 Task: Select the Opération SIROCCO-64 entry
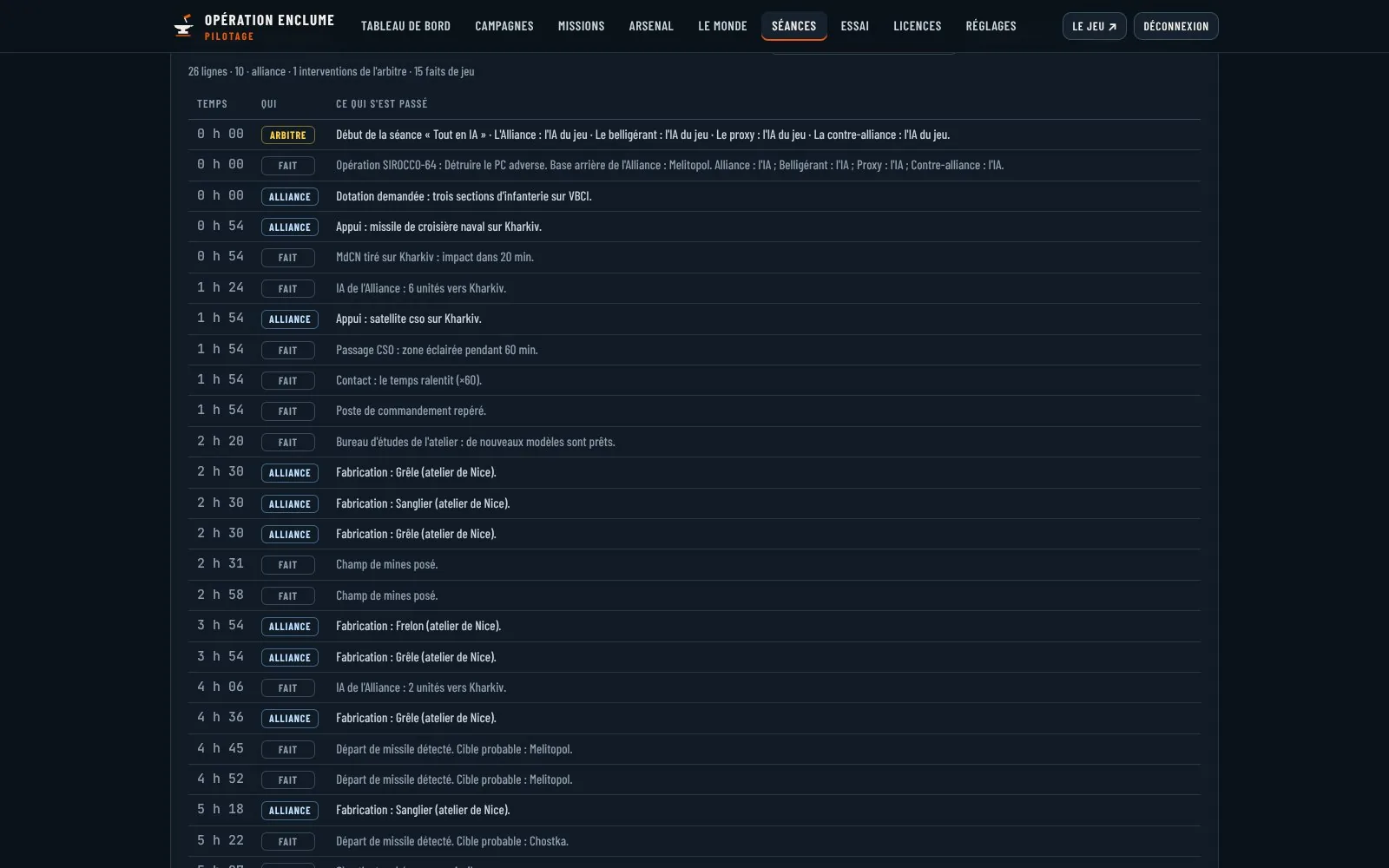669,165
